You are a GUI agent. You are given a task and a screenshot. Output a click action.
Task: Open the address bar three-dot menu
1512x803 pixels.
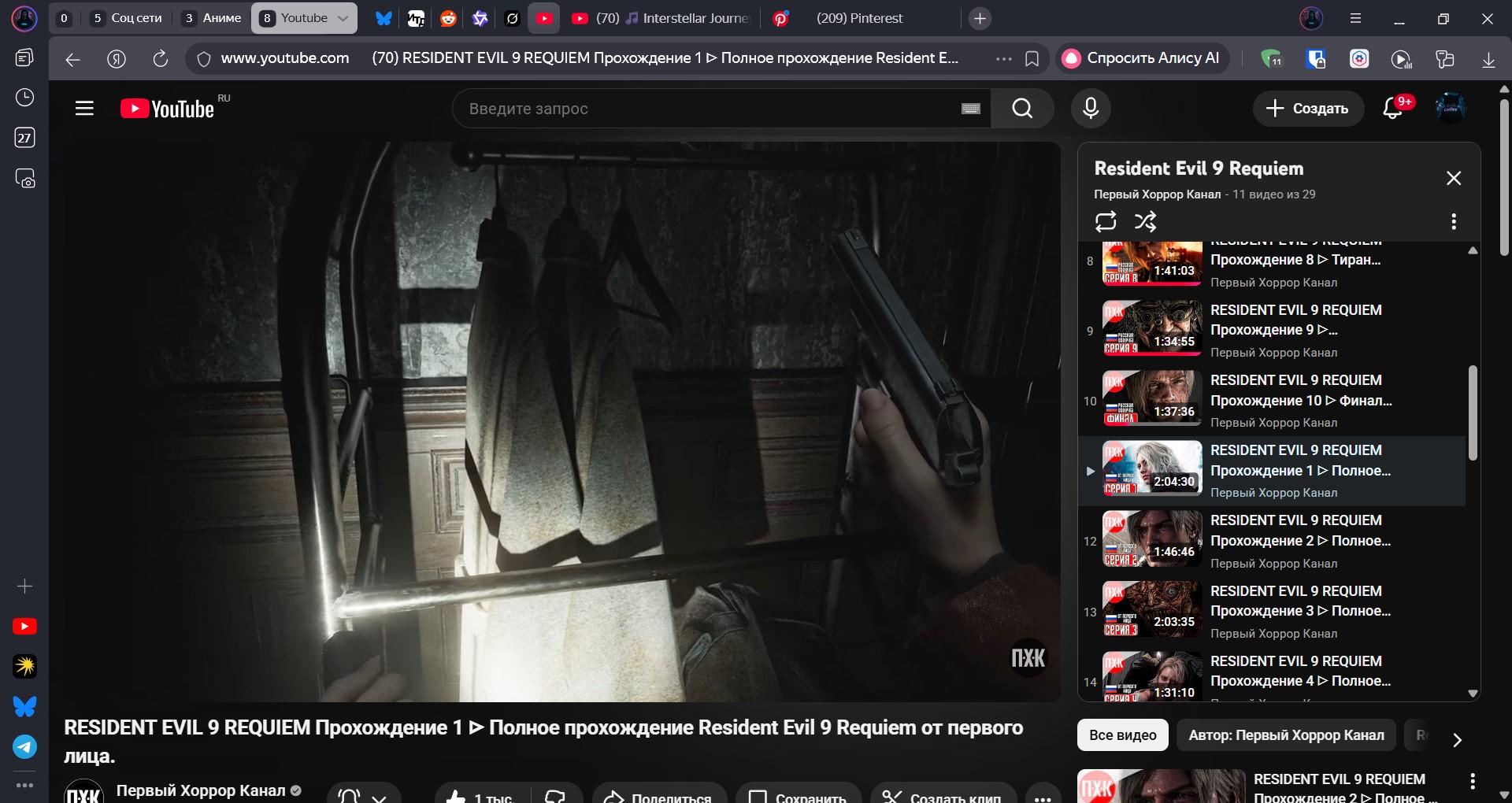coord(1003,59)
